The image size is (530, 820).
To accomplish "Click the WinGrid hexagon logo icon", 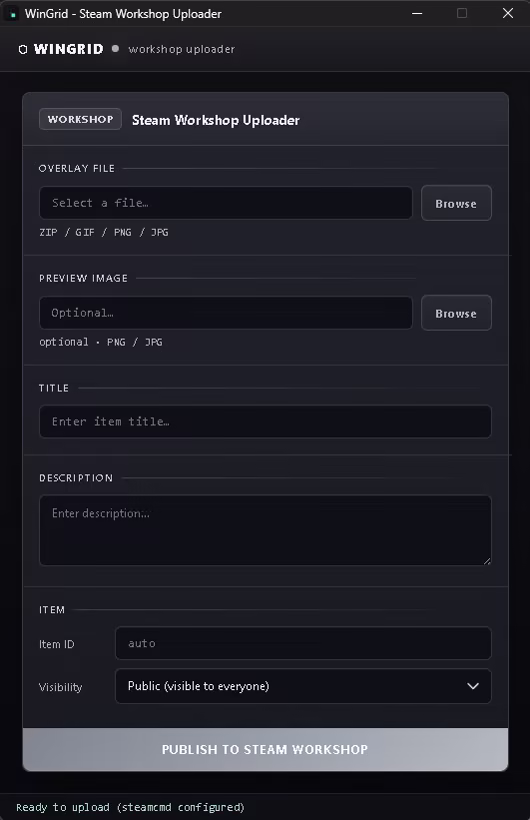I will pos(22,49).
